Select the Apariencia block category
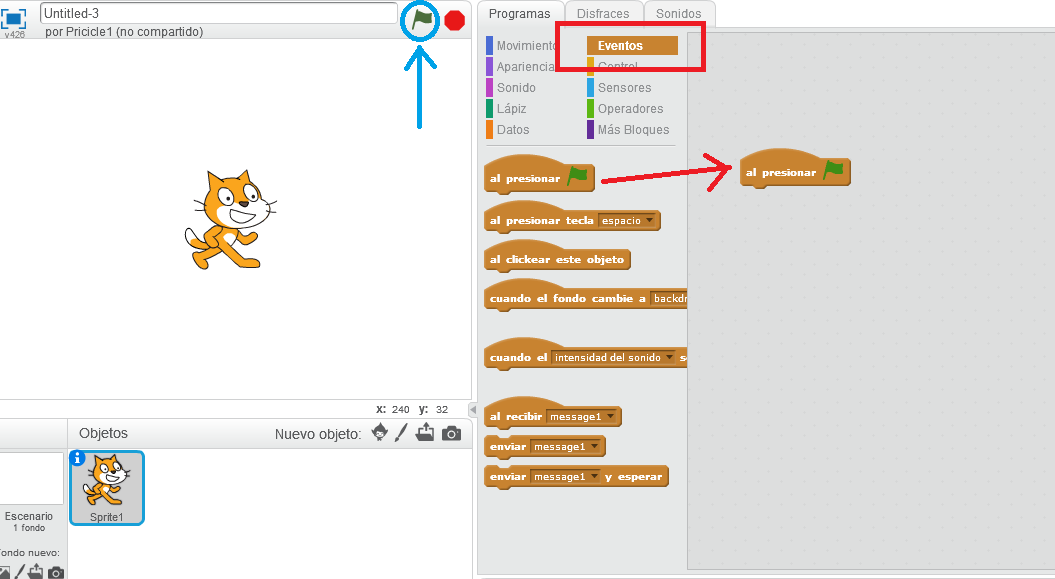 [521, 67]
